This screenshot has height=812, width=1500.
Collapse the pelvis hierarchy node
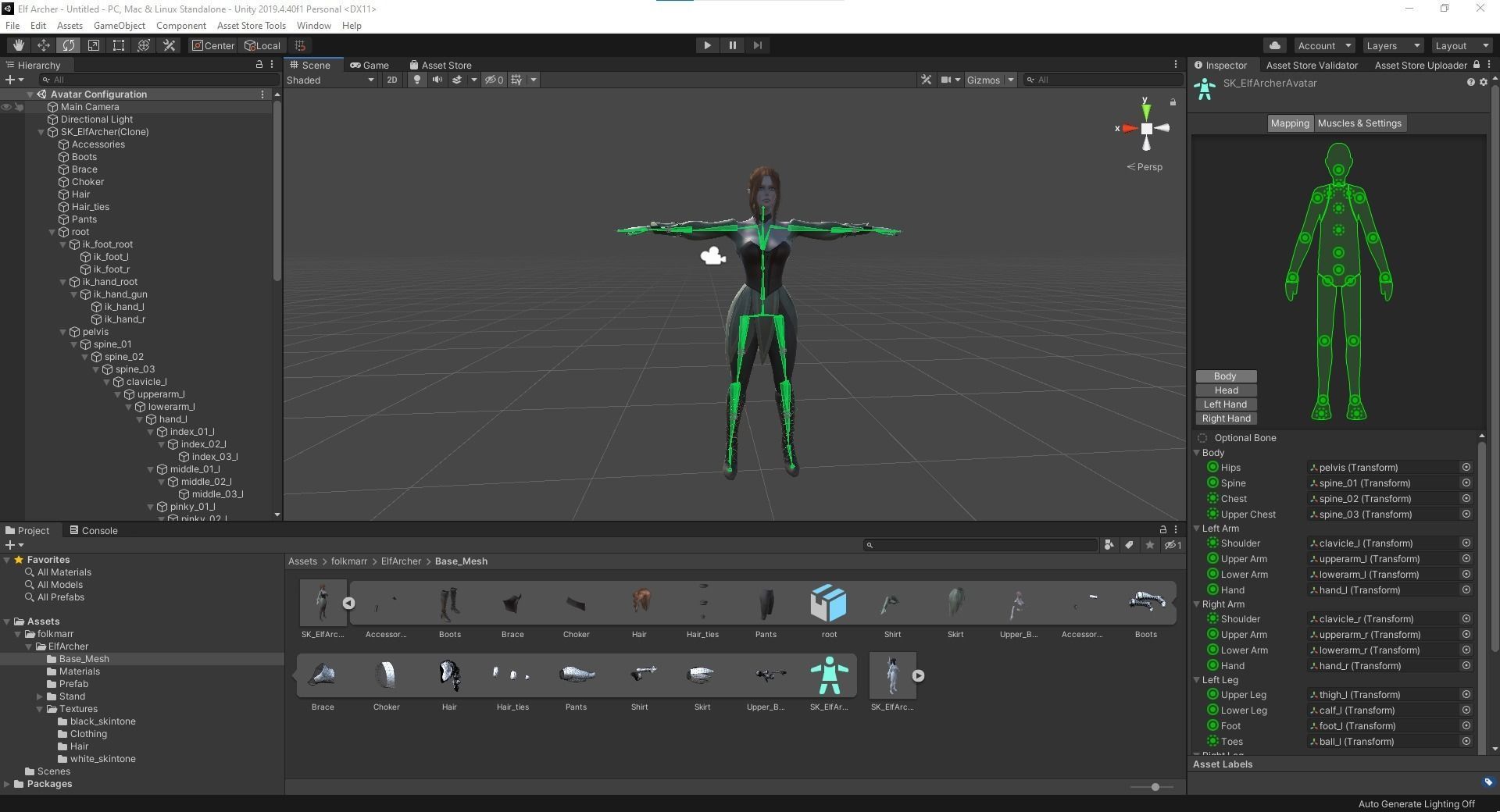[x=63, y=332]
